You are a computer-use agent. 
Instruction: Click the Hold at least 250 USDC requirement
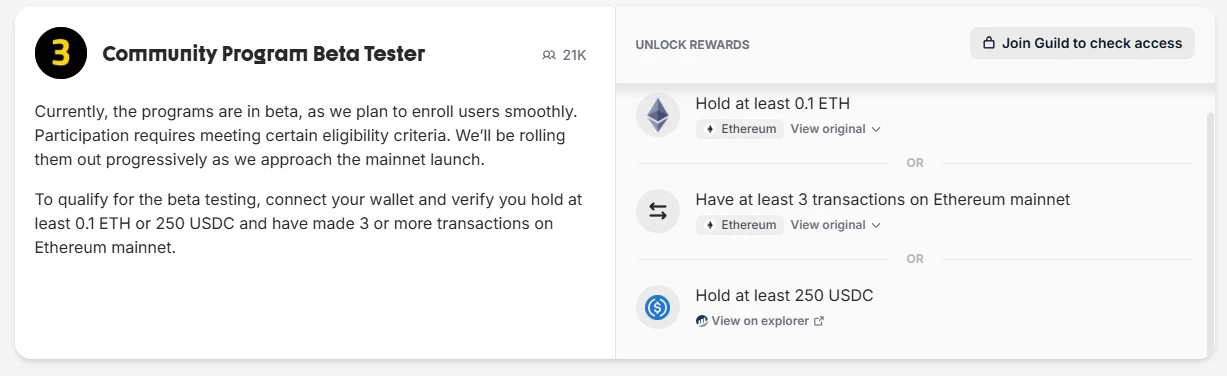pyautogui.click(x=784, y=295)
